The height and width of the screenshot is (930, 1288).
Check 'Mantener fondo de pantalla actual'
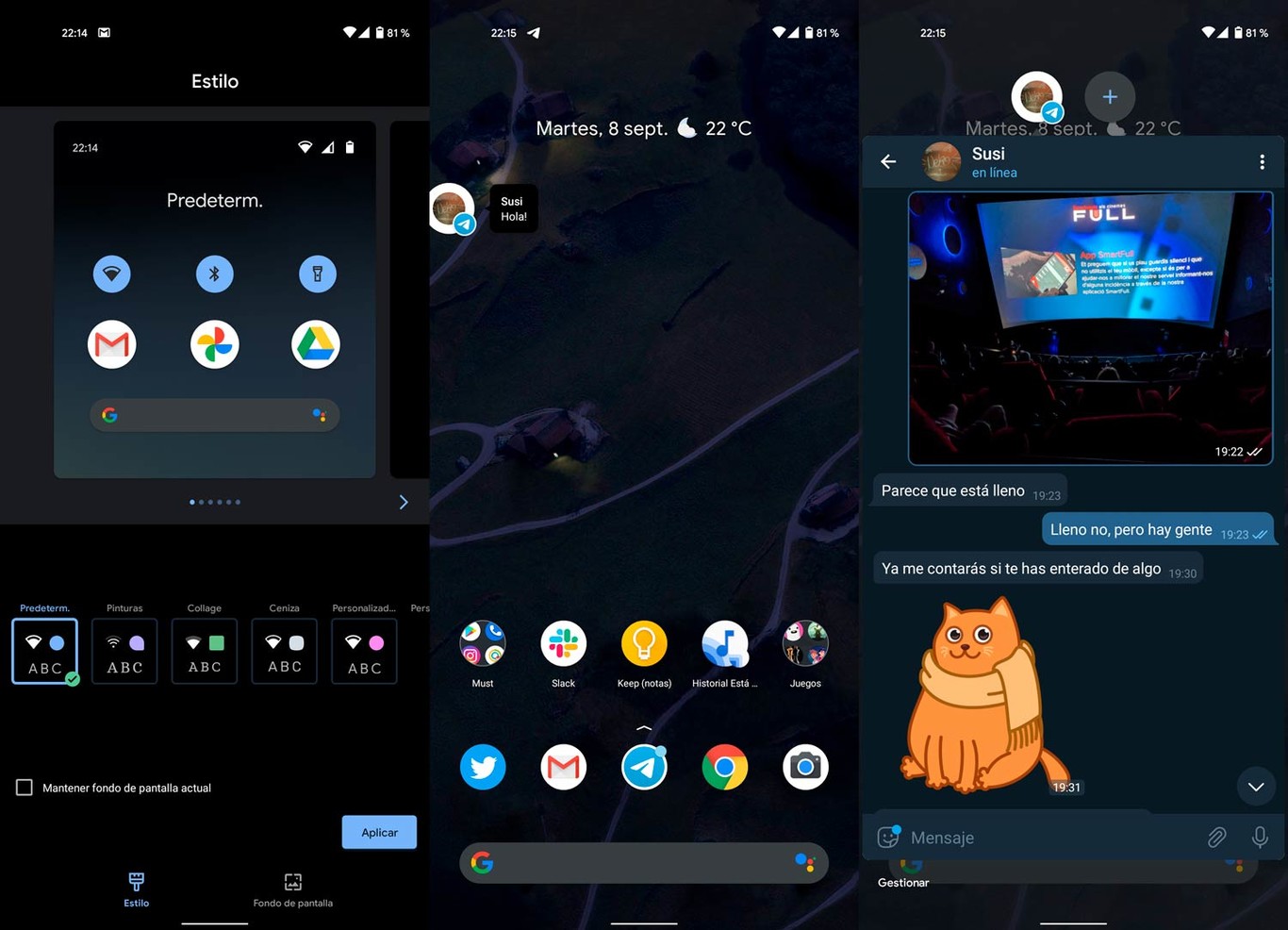click(x=24, y=787)
